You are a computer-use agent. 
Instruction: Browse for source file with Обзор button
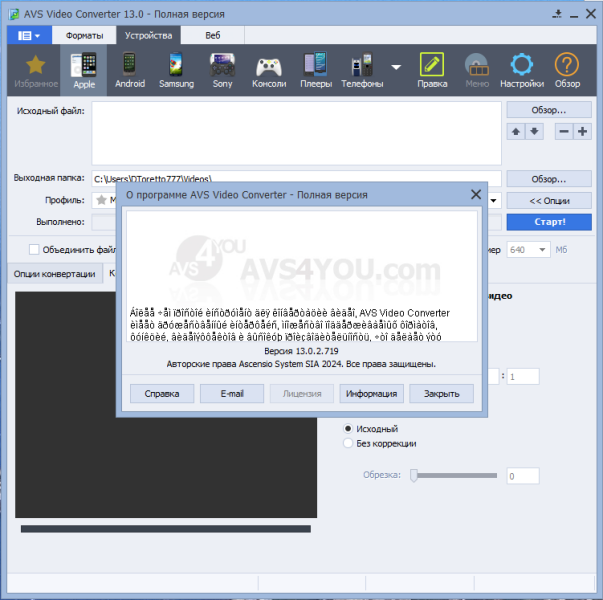tap(549, 110)
